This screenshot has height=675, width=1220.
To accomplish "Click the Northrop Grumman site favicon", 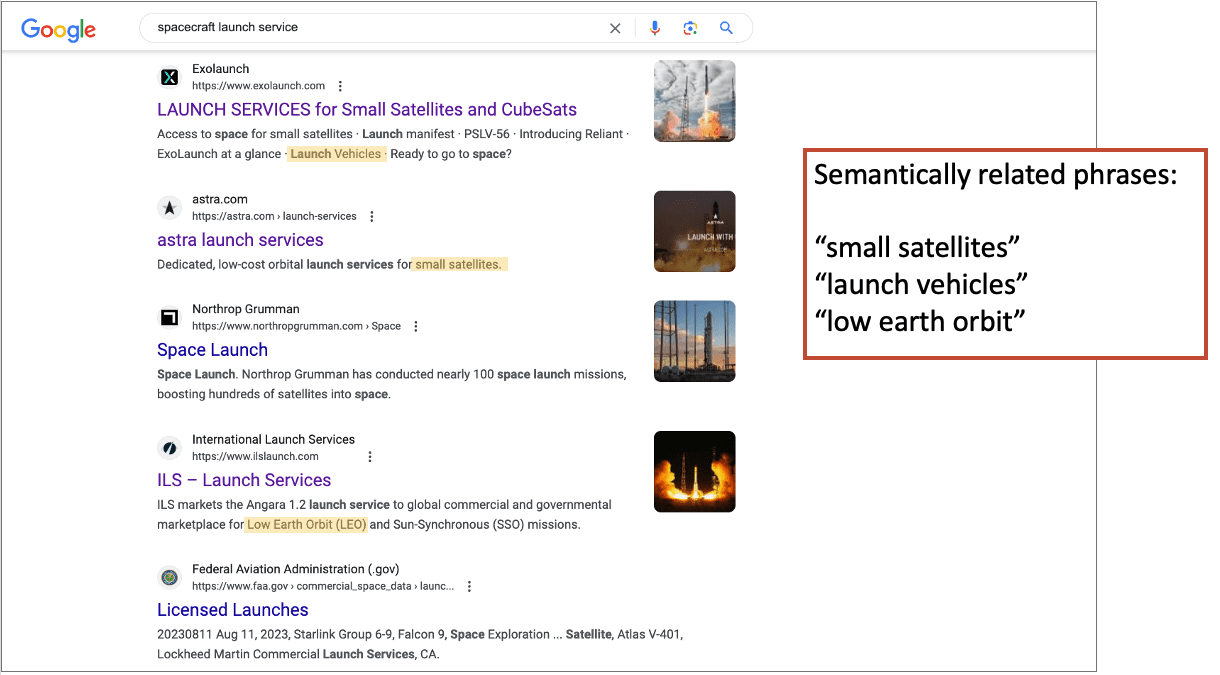I will [x=170, y=317].
